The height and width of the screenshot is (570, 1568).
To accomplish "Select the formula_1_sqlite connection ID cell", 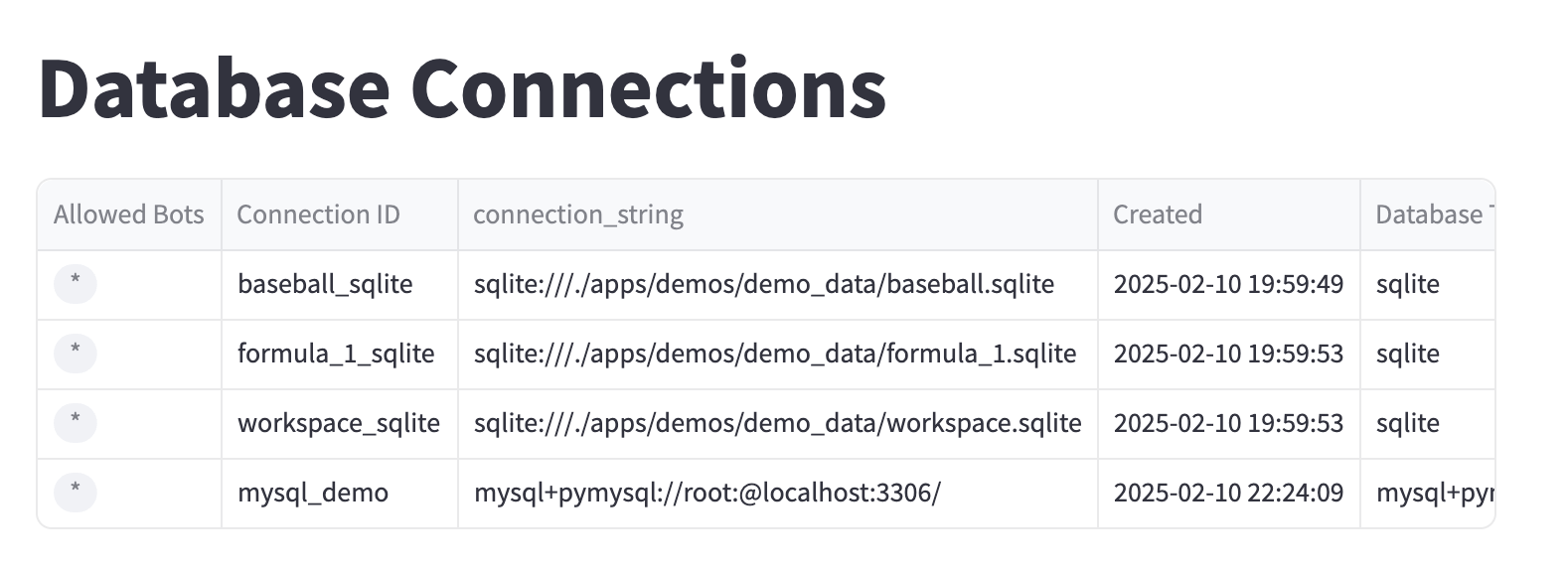I will pos(340,355).
